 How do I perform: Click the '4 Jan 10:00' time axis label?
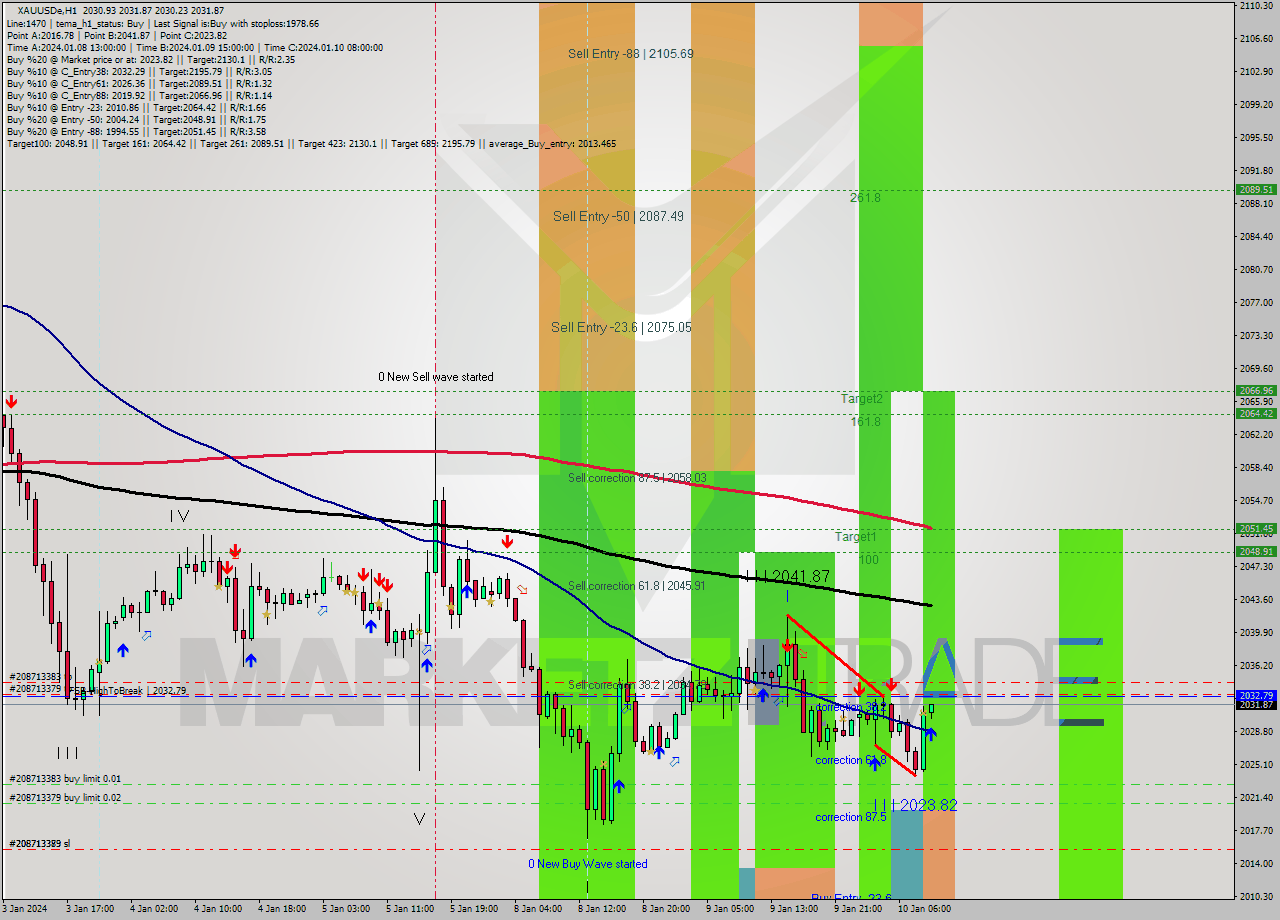(218, 909)
